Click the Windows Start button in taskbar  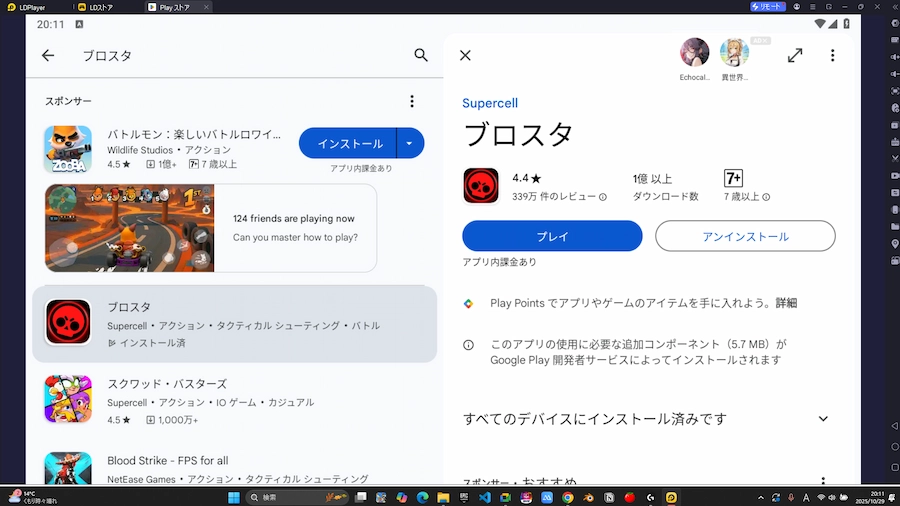point(234,497)
